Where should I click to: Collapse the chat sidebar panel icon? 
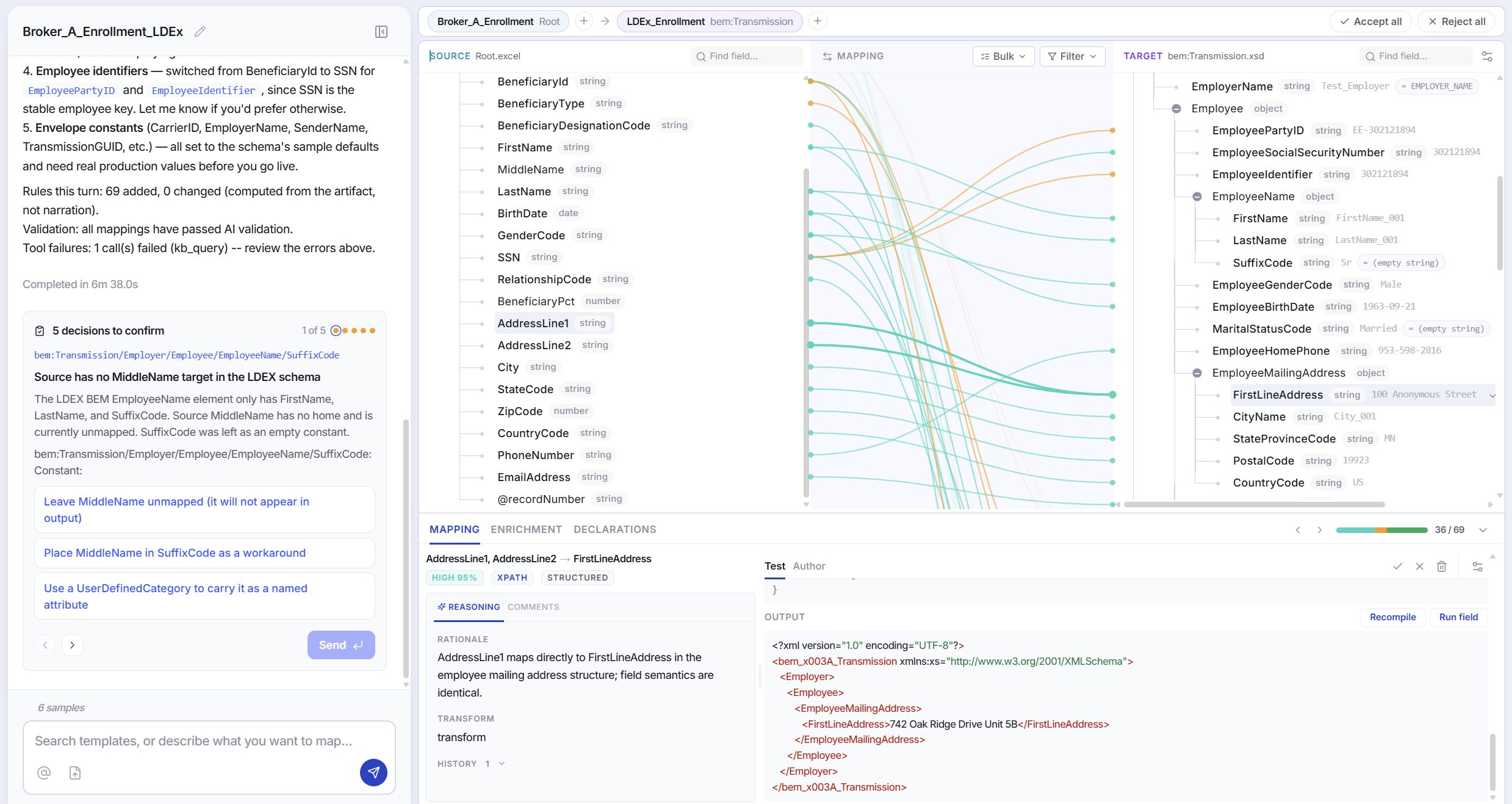point(381,32)
